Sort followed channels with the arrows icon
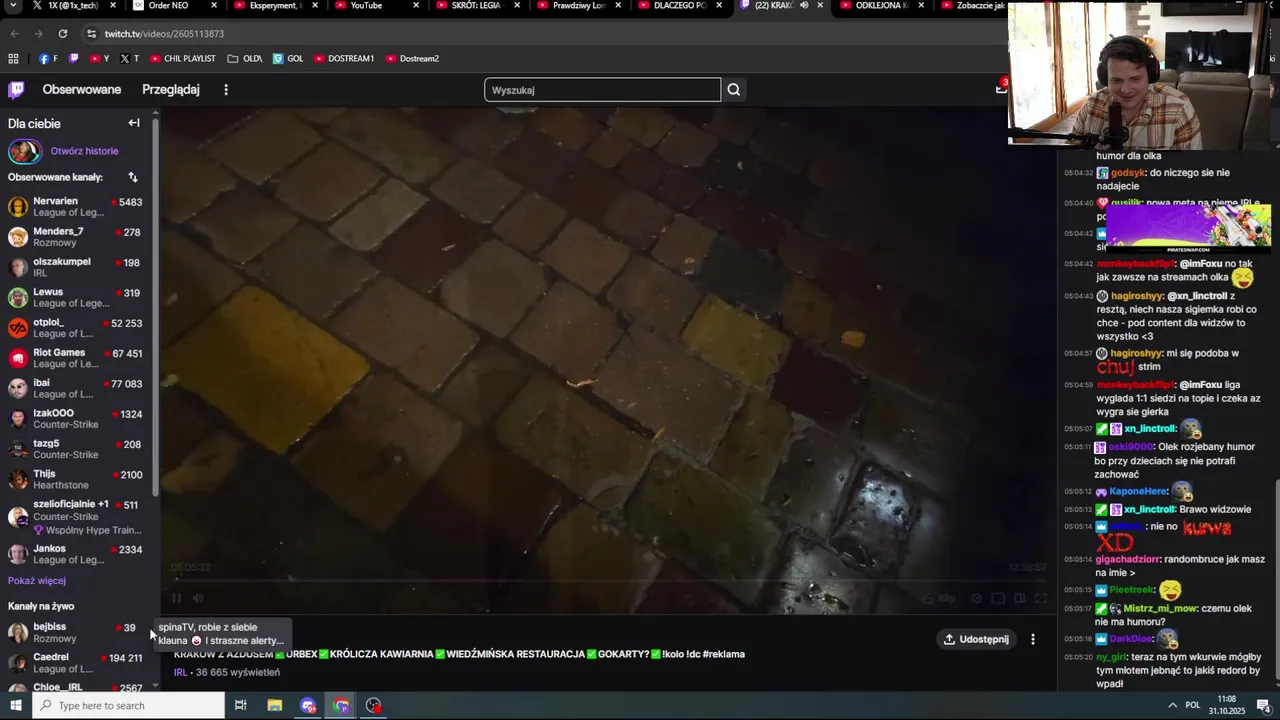 (133, 177)
